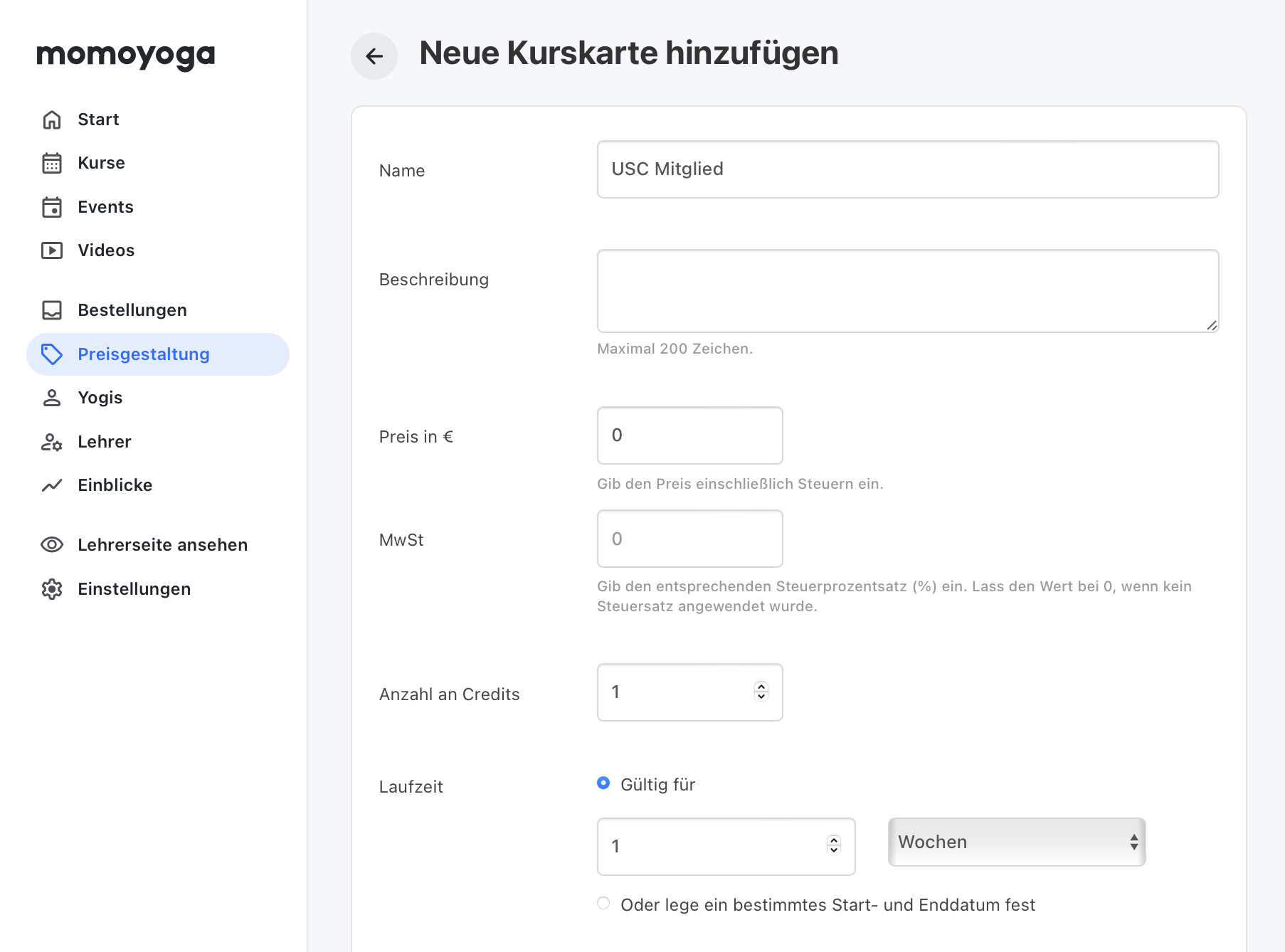Click the Anzahl an Credits field
Screen dimensions: 1285x952
click(690, 692)
